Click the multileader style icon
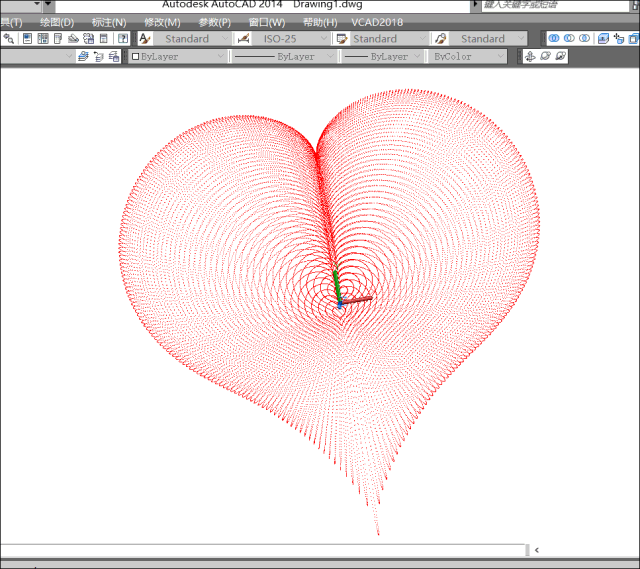 (x=441, y=39)
